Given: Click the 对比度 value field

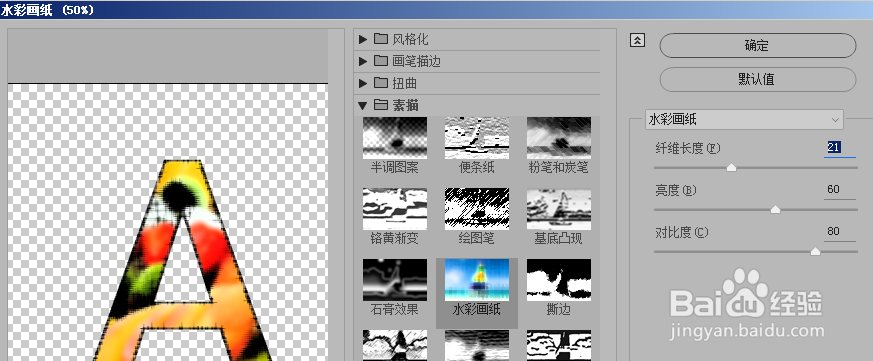Looking at the screenshot, I should coord(840,231).
